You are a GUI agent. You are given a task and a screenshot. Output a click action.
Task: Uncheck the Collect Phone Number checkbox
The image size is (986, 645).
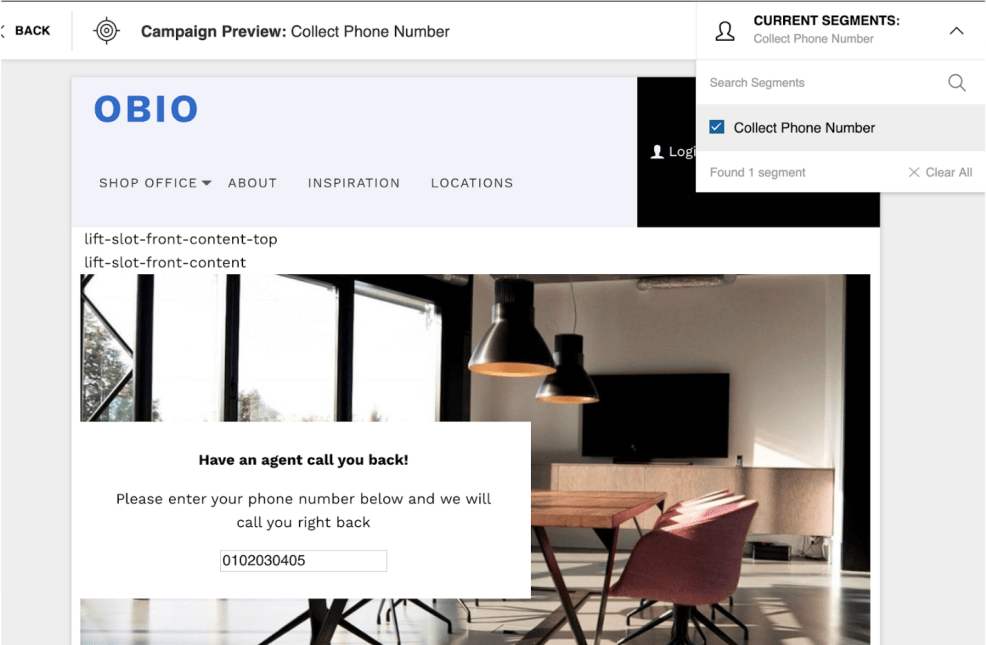tap(716, 127)
